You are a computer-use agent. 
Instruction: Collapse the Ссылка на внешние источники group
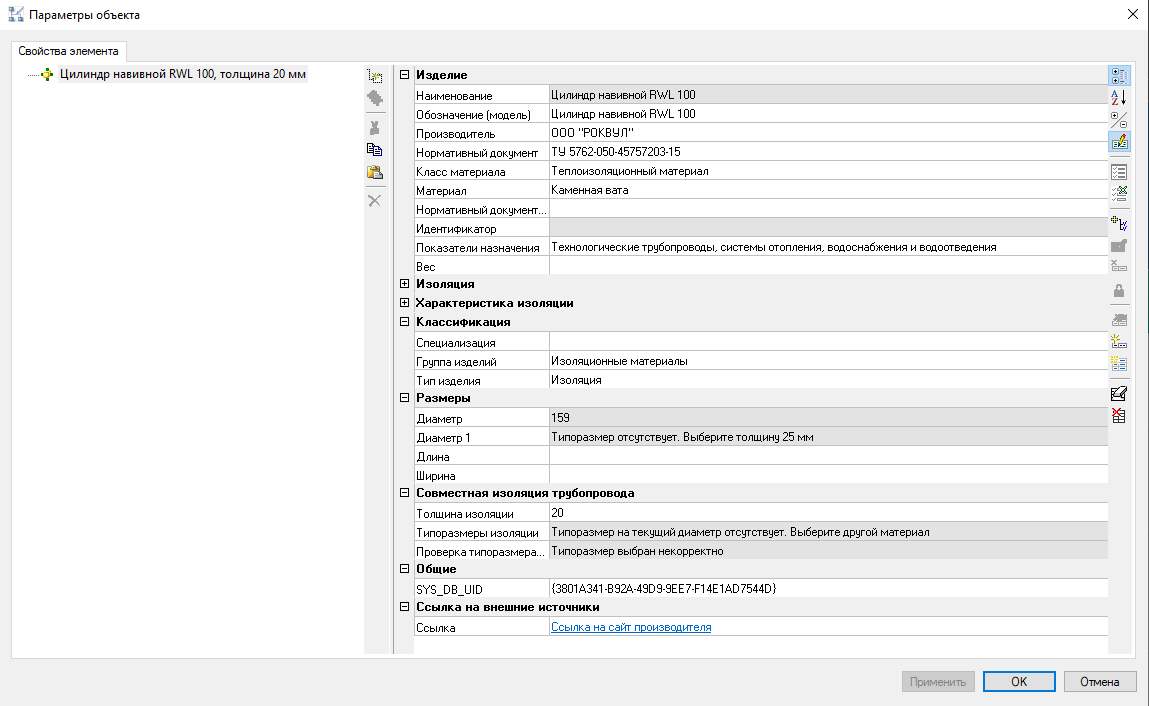pyautogui.click(x=404, y=607)
